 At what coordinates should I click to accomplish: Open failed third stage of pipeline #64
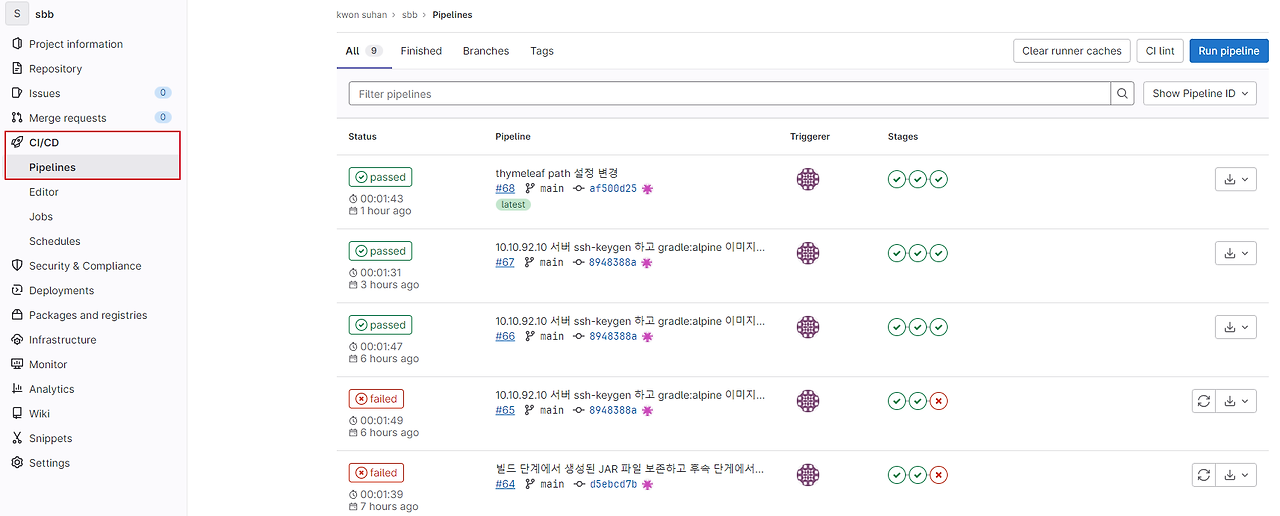tap(938, 475)
